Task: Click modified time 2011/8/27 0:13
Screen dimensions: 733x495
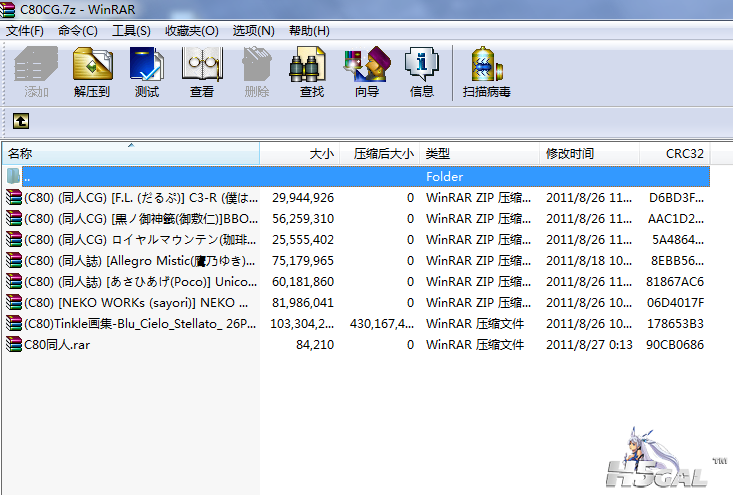Action: tap(589, 345)
